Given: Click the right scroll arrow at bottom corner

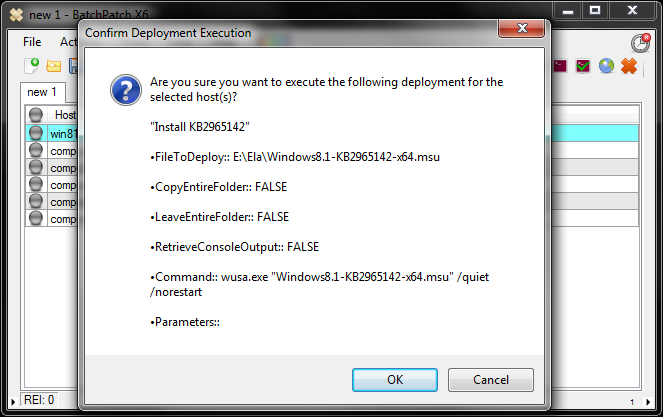Looking at the screenshot, I should tap(648, 402).
